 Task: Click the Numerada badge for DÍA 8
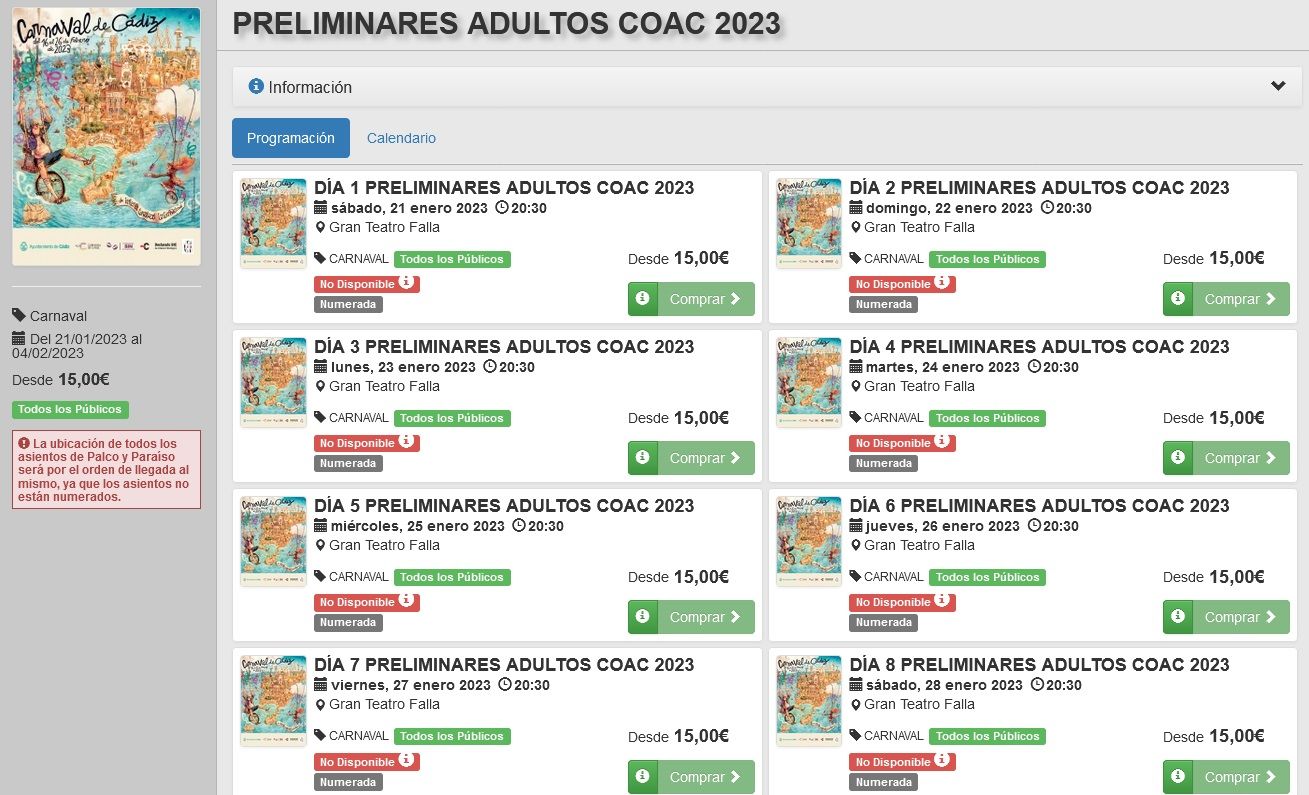(884, 782)
